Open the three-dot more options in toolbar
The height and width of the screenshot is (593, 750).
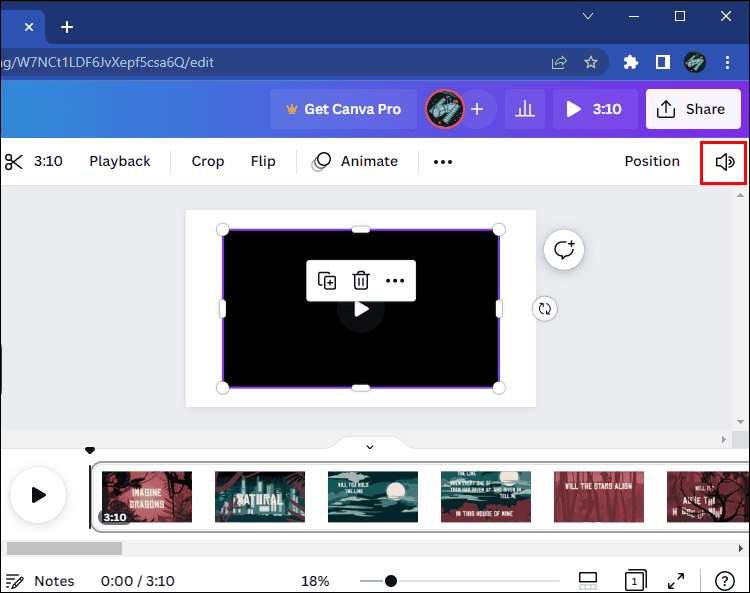click(x=442, y=162)
